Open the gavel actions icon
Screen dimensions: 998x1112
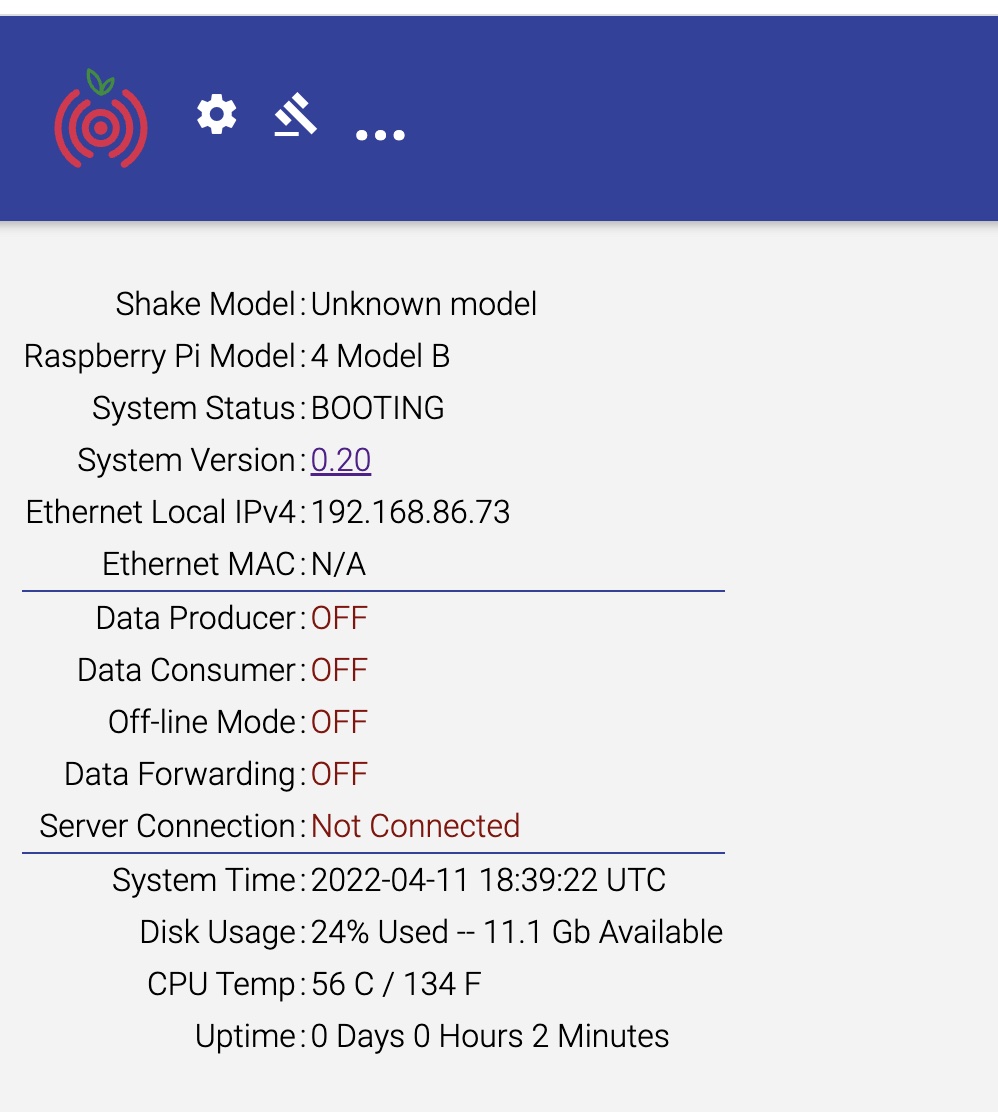tap(296, 114)
